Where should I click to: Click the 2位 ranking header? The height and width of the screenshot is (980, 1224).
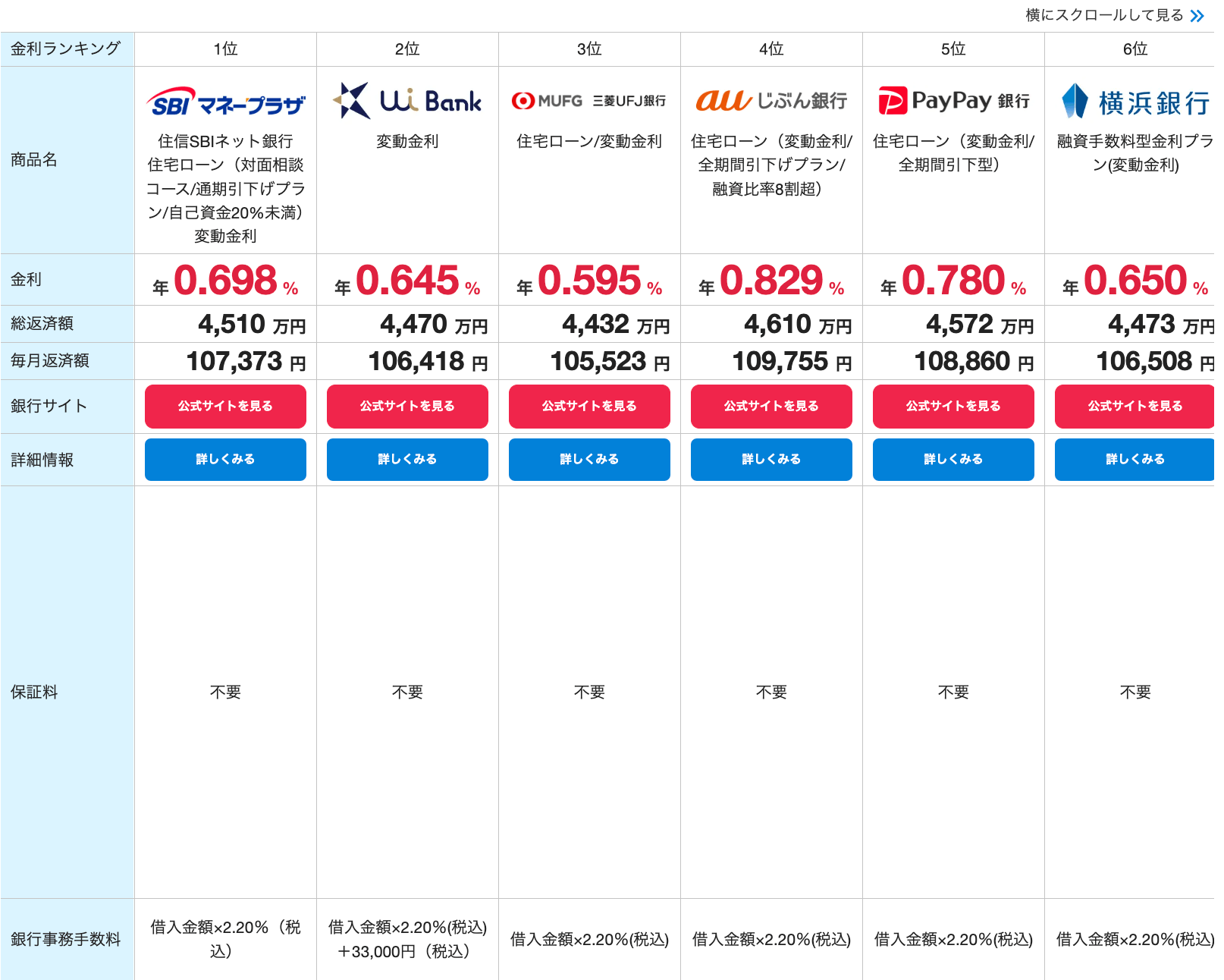(407, 49)
